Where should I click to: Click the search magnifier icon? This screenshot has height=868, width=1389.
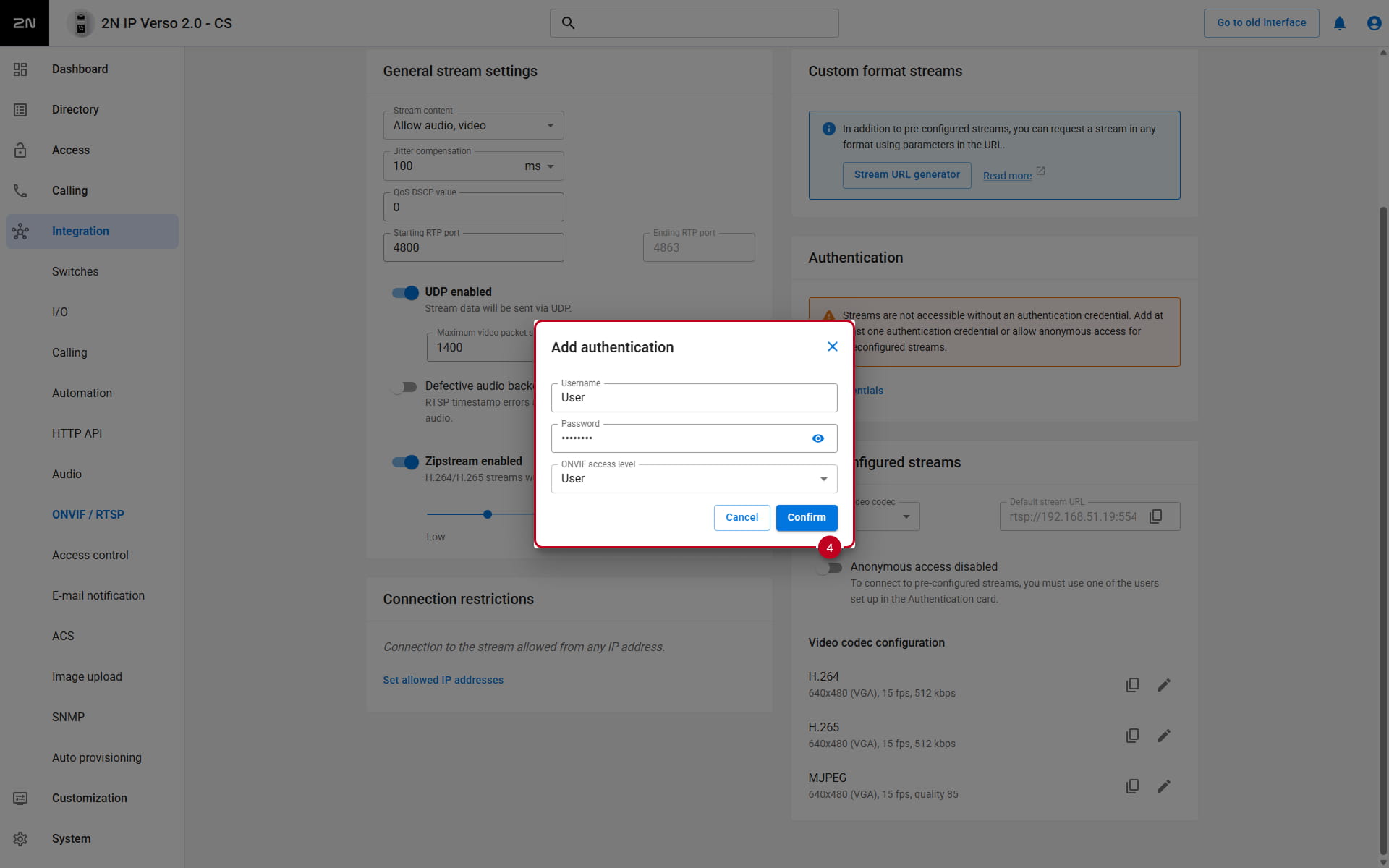tap(569, 23)
